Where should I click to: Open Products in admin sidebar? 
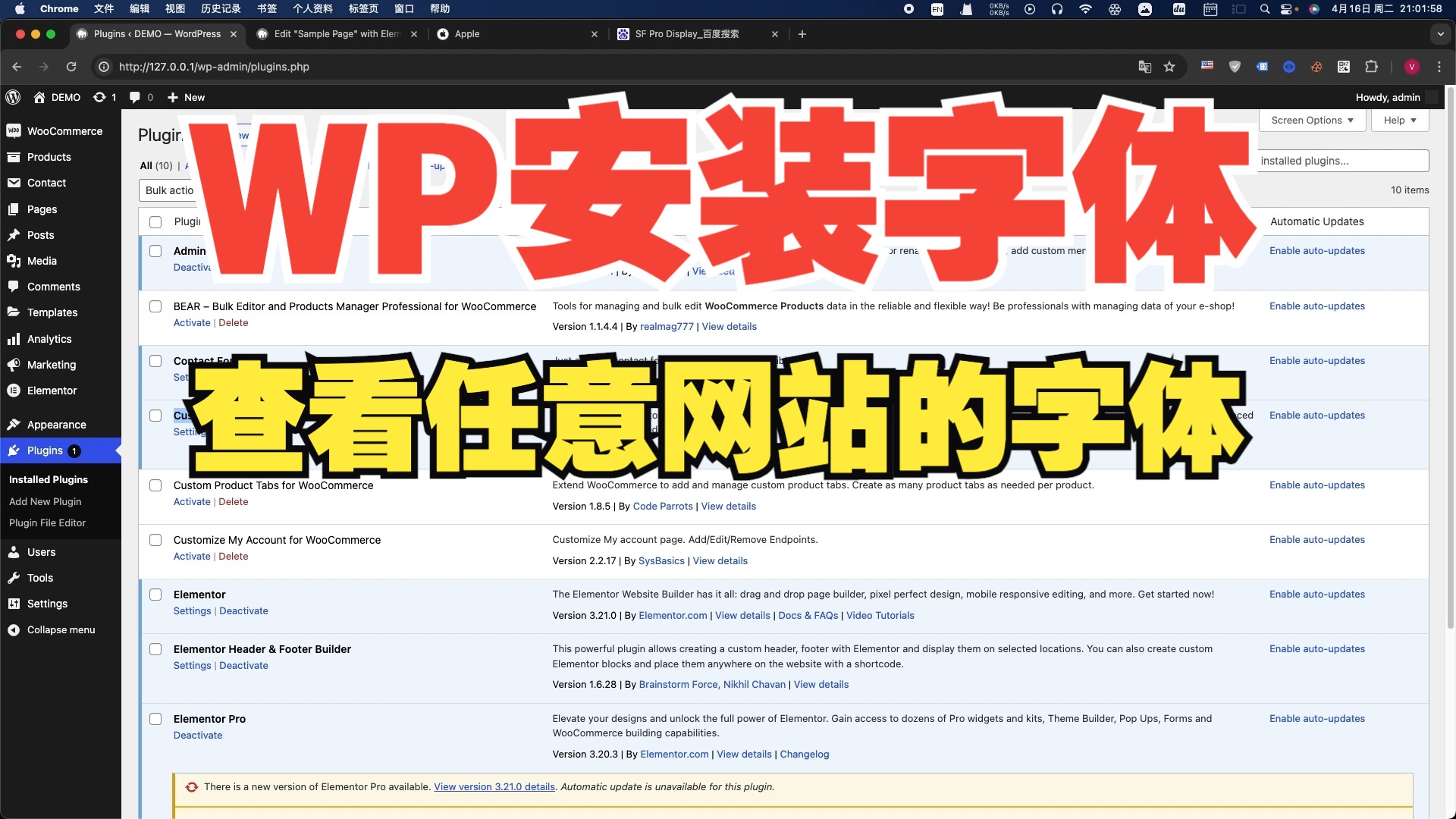(x=49, y=157)
